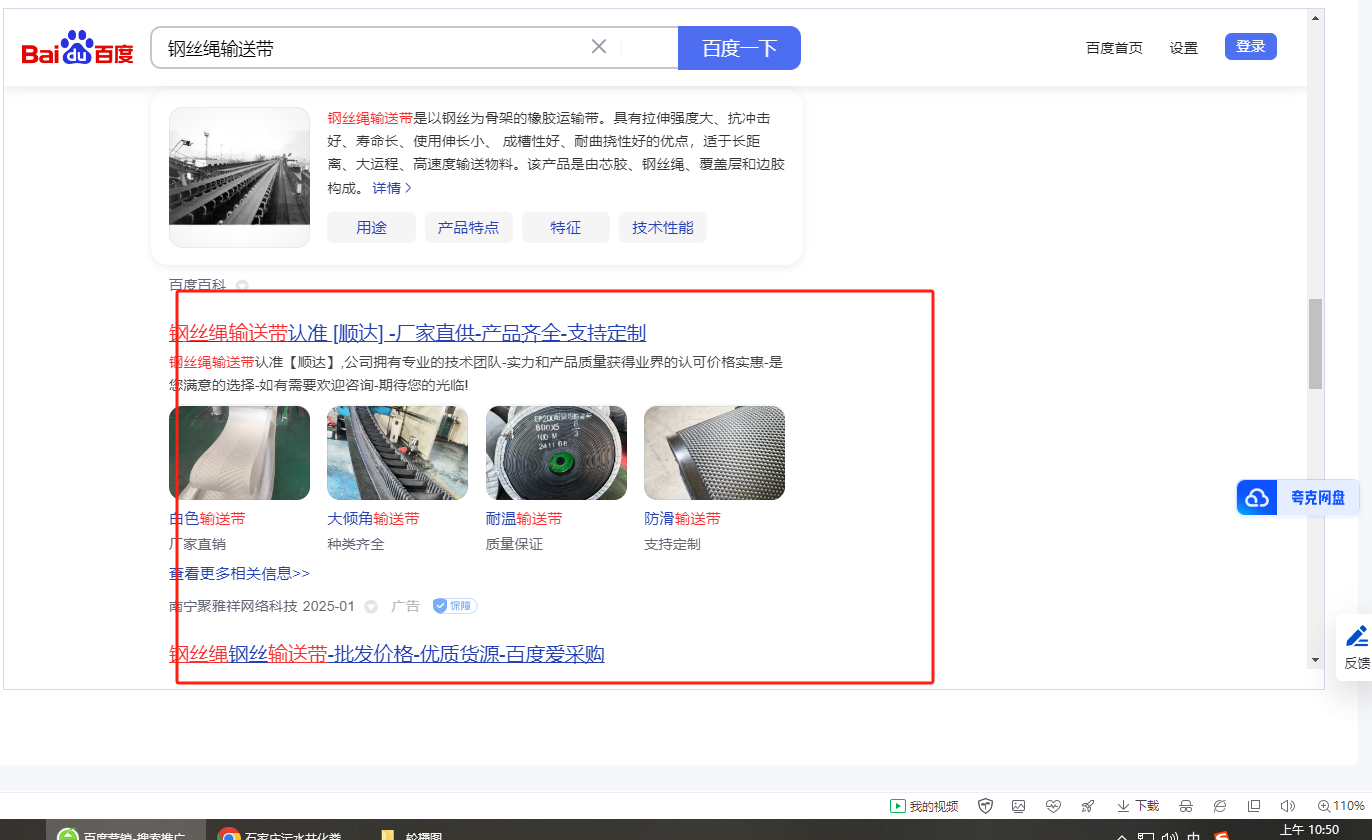
Task: Clear the search box with the X icon
Action: [x=599, y=47]
